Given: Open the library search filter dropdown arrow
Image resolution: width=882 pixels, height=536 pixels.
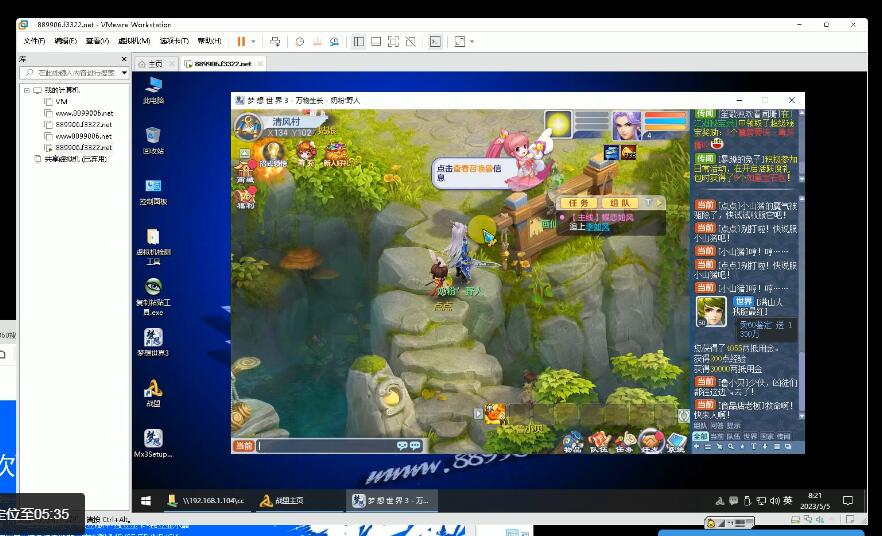Looking at the screenshot, I should click(x=124, y=73).
